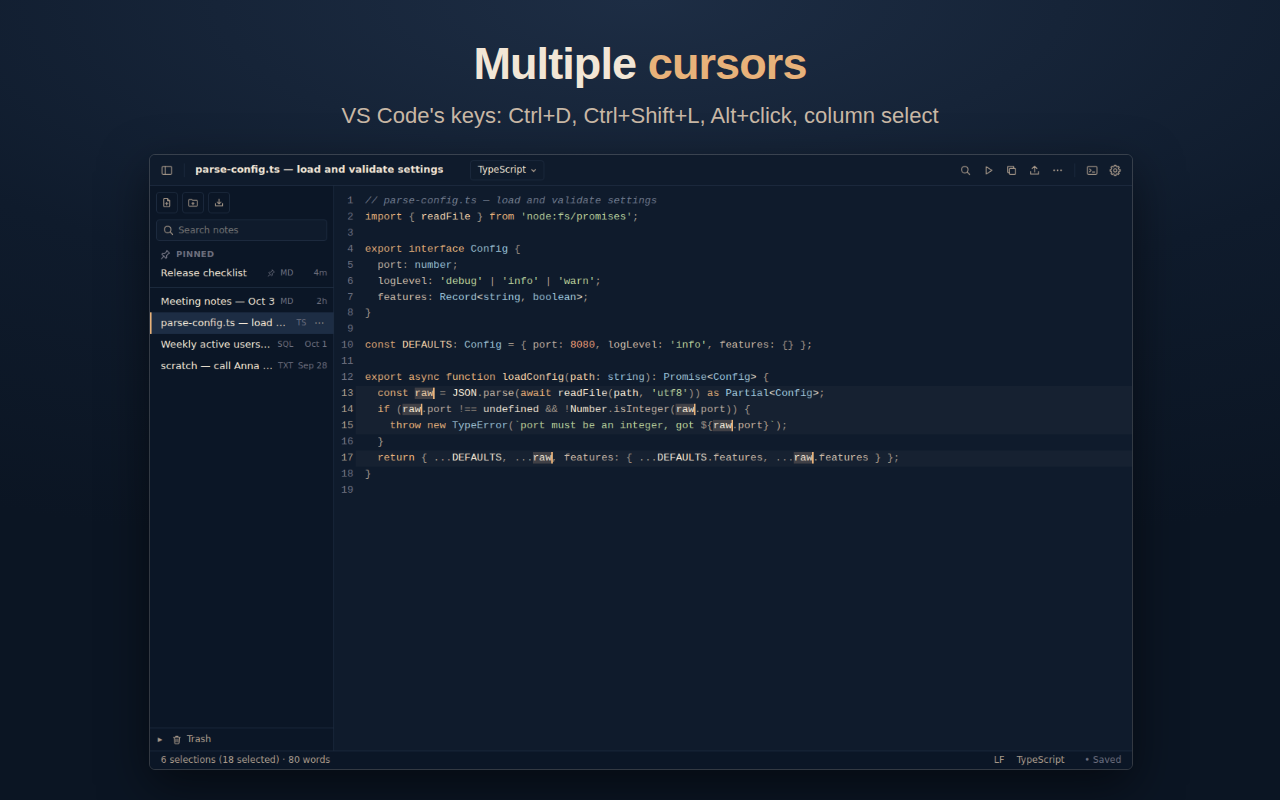The height and width of the screenshot is (800, 1280).
Task: Create a new folder with folder-plus icon
Action: (193, 203)
